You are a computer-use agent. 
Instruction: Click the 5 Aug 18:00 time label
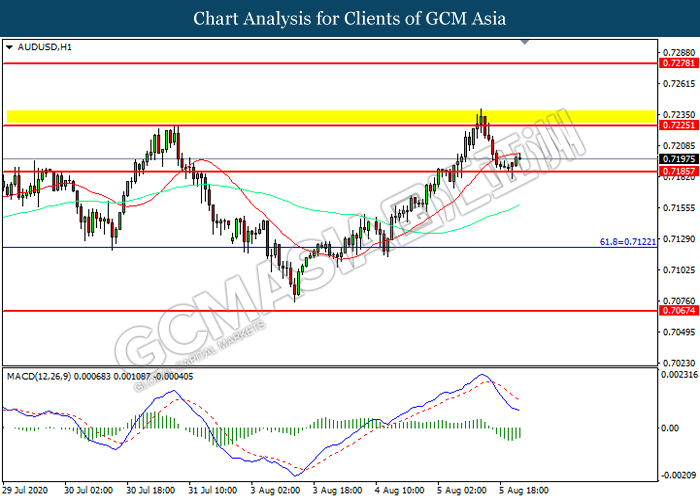coord(524,490)
